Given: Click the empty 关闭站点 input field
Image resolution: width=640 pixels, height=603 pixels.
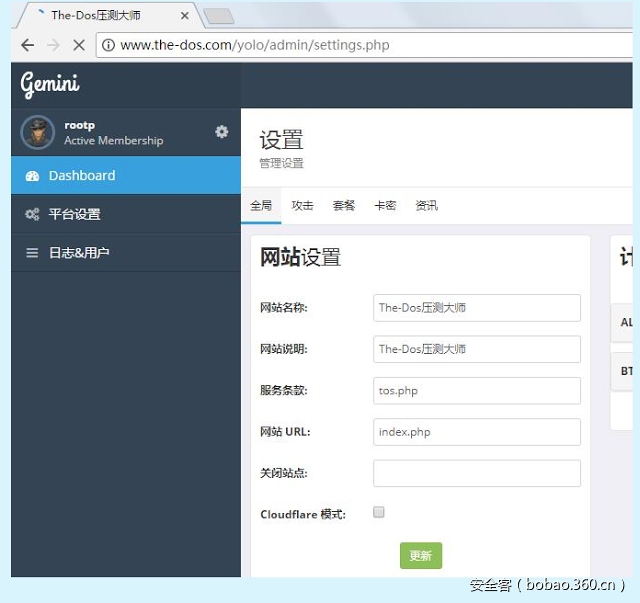Looking at the screenshot, I should (476, 473).
